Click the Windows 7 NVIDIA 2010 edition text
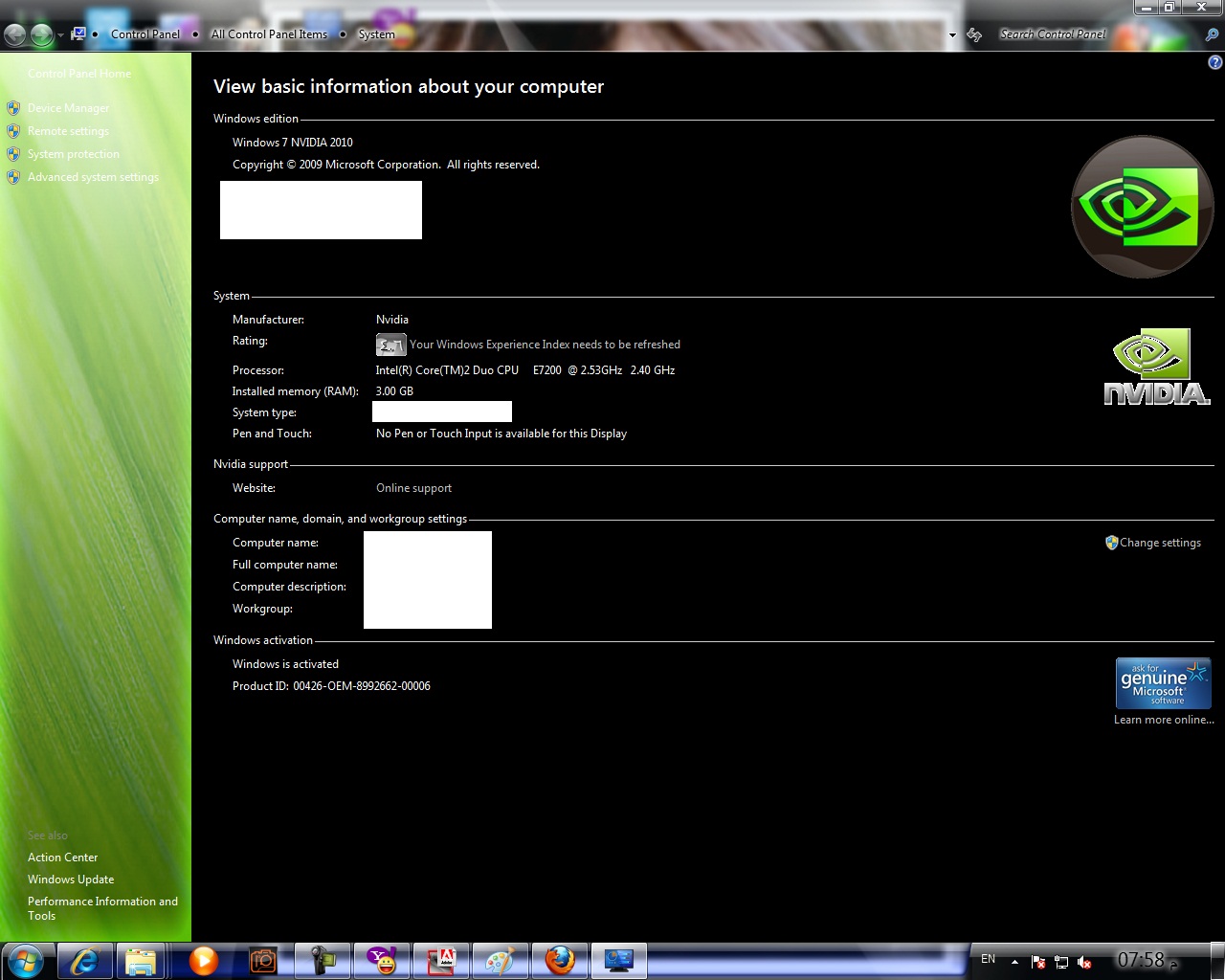The image size is (1225, 980). [293, 143]
